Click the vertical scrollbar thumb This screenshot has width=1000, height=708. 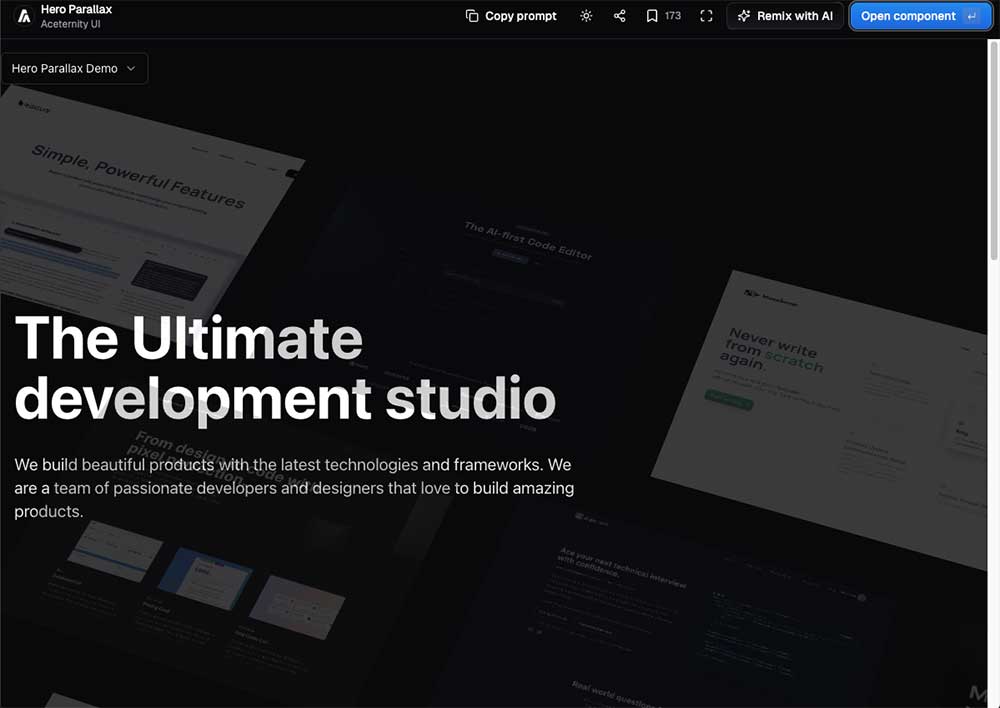coord(994,150)
